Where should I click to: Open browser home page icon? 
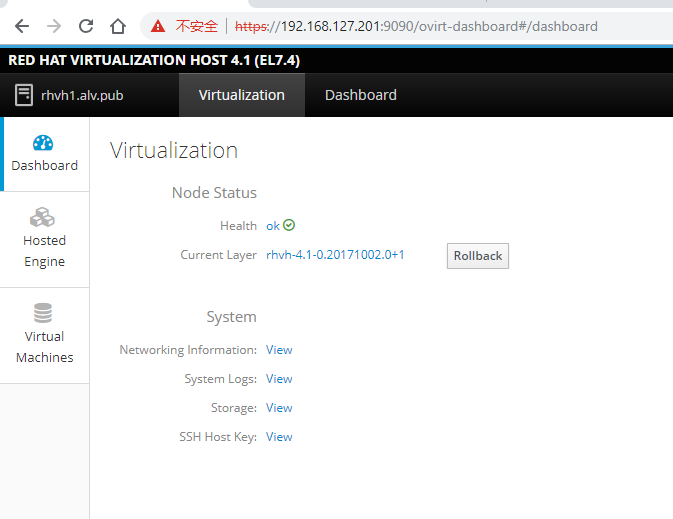coord(118,26)
